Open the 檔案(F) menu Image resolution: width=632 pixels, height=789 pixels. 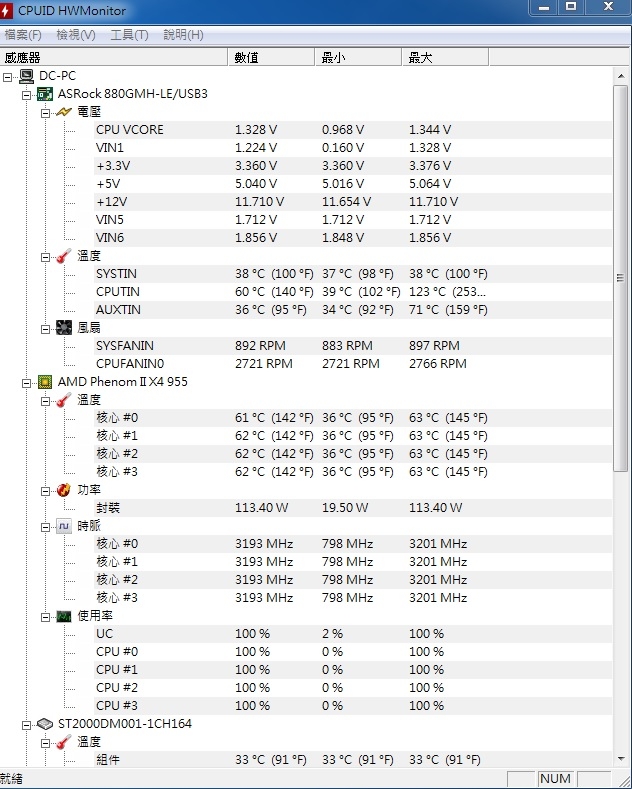23,35
